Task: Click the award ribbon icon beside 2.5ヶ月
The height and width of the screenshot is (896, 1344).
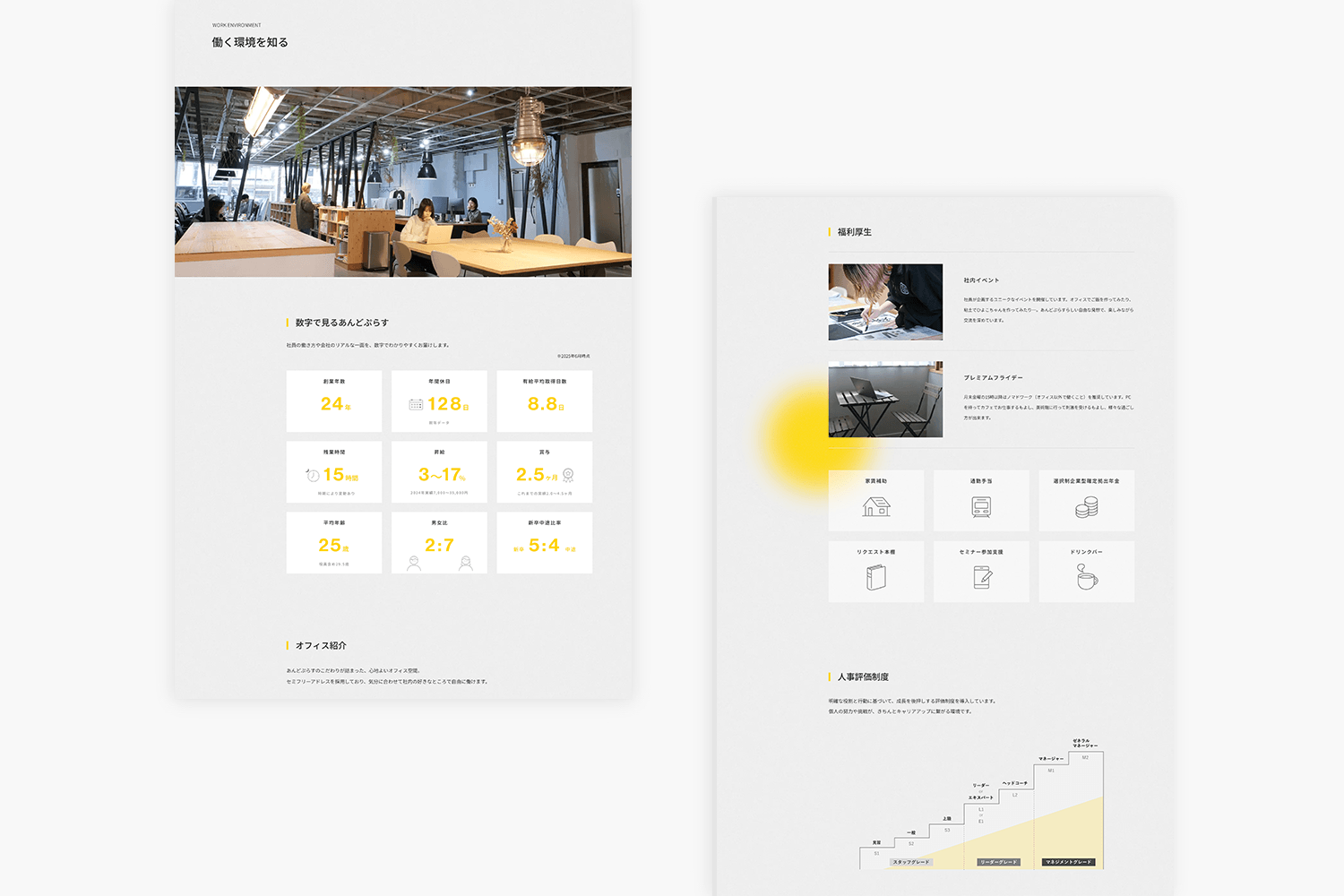Action: point(568,475)
